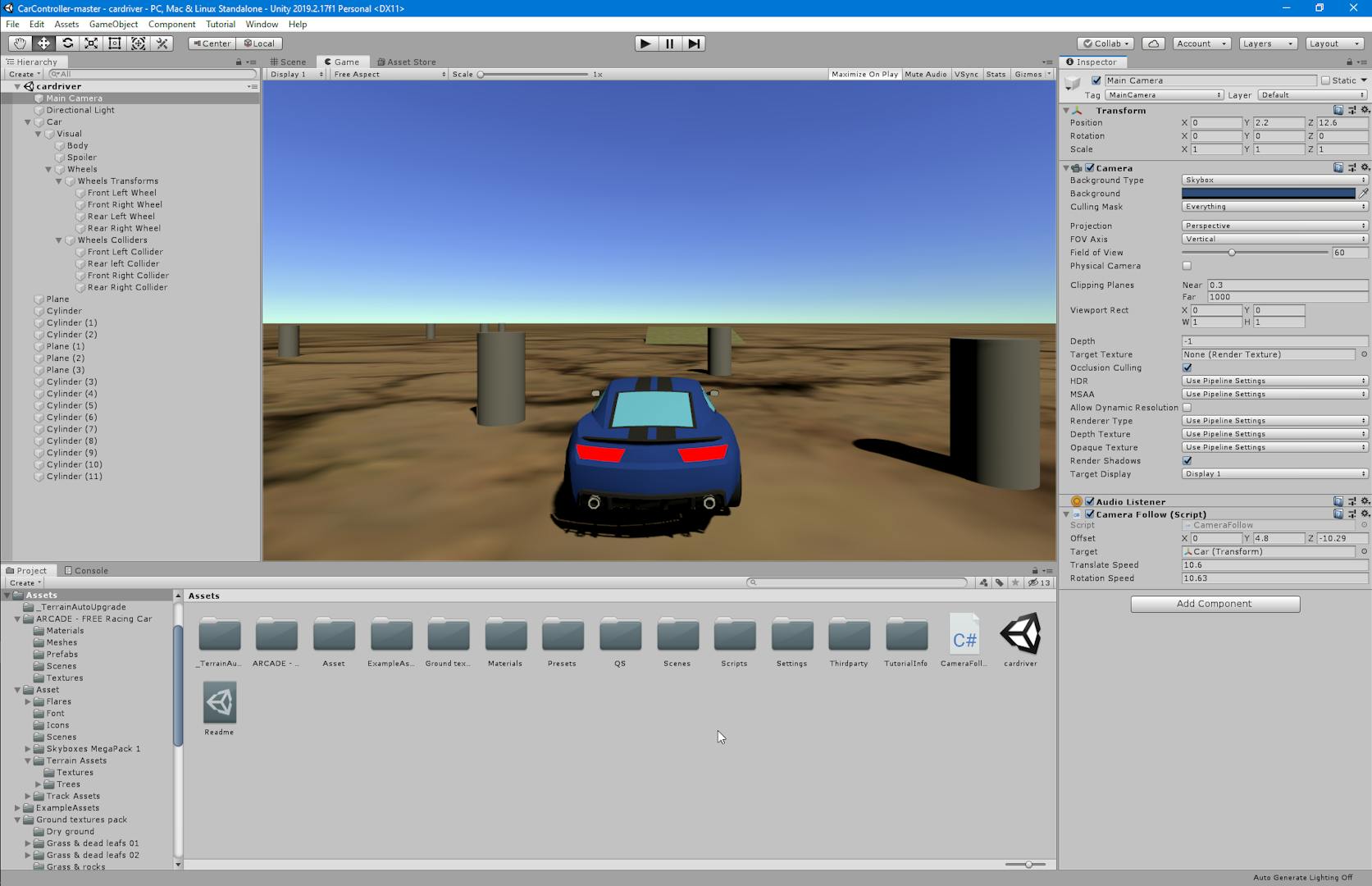The width and height of the screenshot is (1372, 886).
Task: Pause the game playback
Action: [x=669, y=43]
